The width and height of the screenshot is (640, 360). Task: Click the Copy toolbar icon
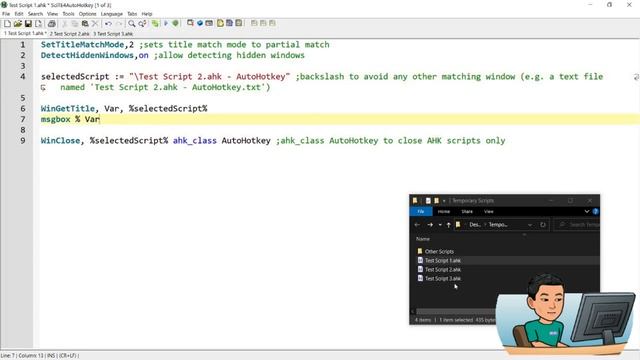75,24
